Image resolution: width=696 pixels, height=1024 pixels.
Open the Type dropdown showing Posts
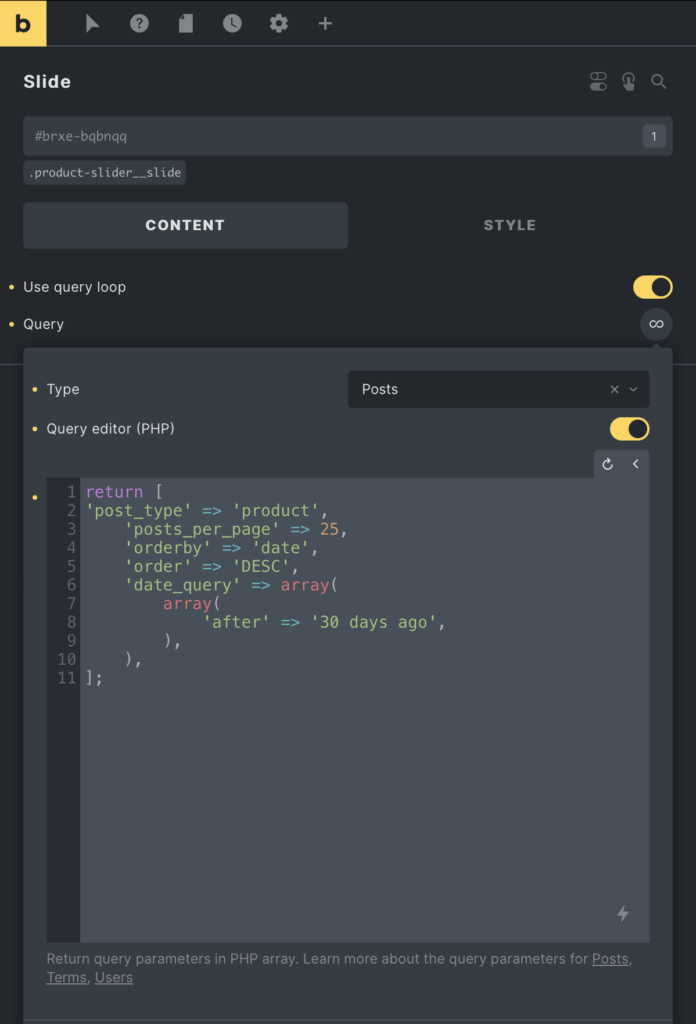(498, 389)
